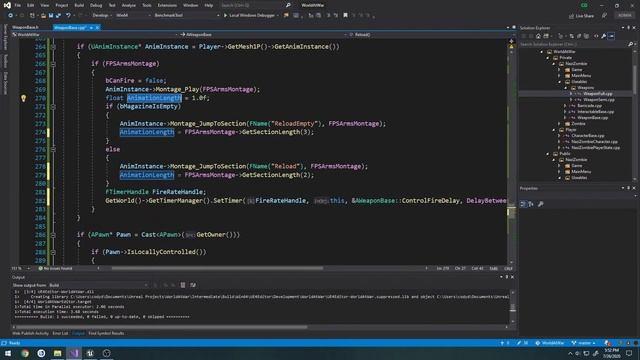Viewport: 640px width, 360px height.
Task: Toggle bookmark using the toolbar bookmark icon
Action: click(x=345, y=16)
